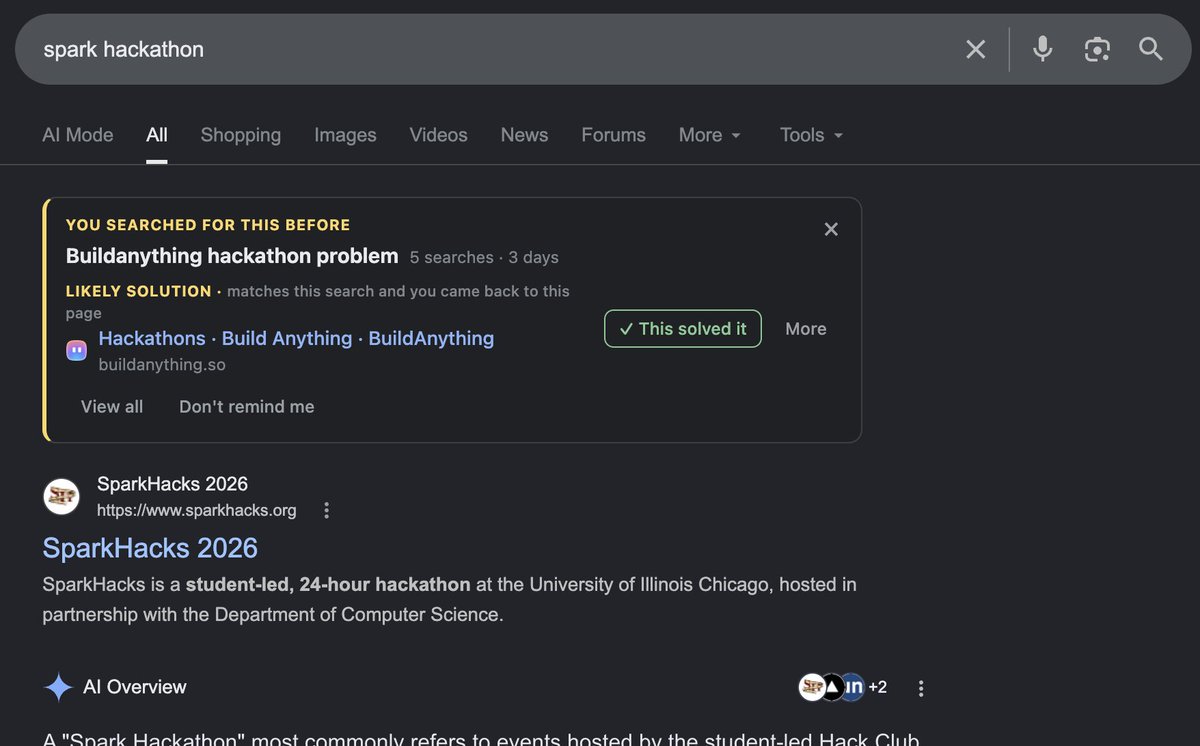The height and width of the screenshot is (746, 1200).
Task: Click the 'buildanything.so' domain text
Action: (x=162, y=365)
